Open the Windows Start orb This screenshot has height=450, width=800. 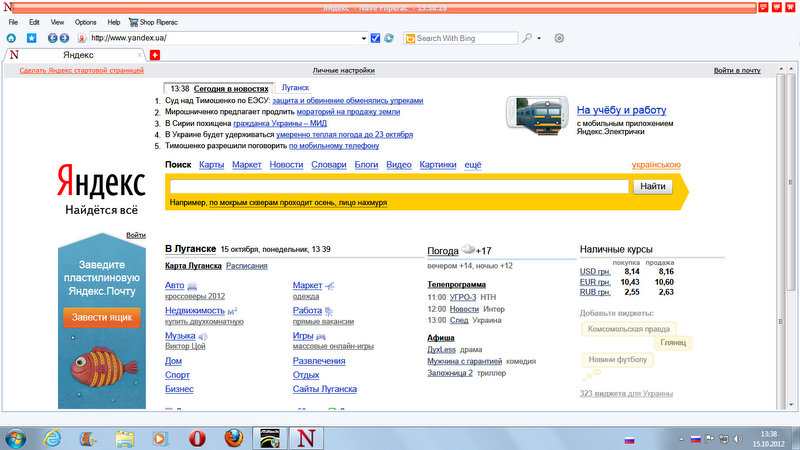(x=15, y=439)
